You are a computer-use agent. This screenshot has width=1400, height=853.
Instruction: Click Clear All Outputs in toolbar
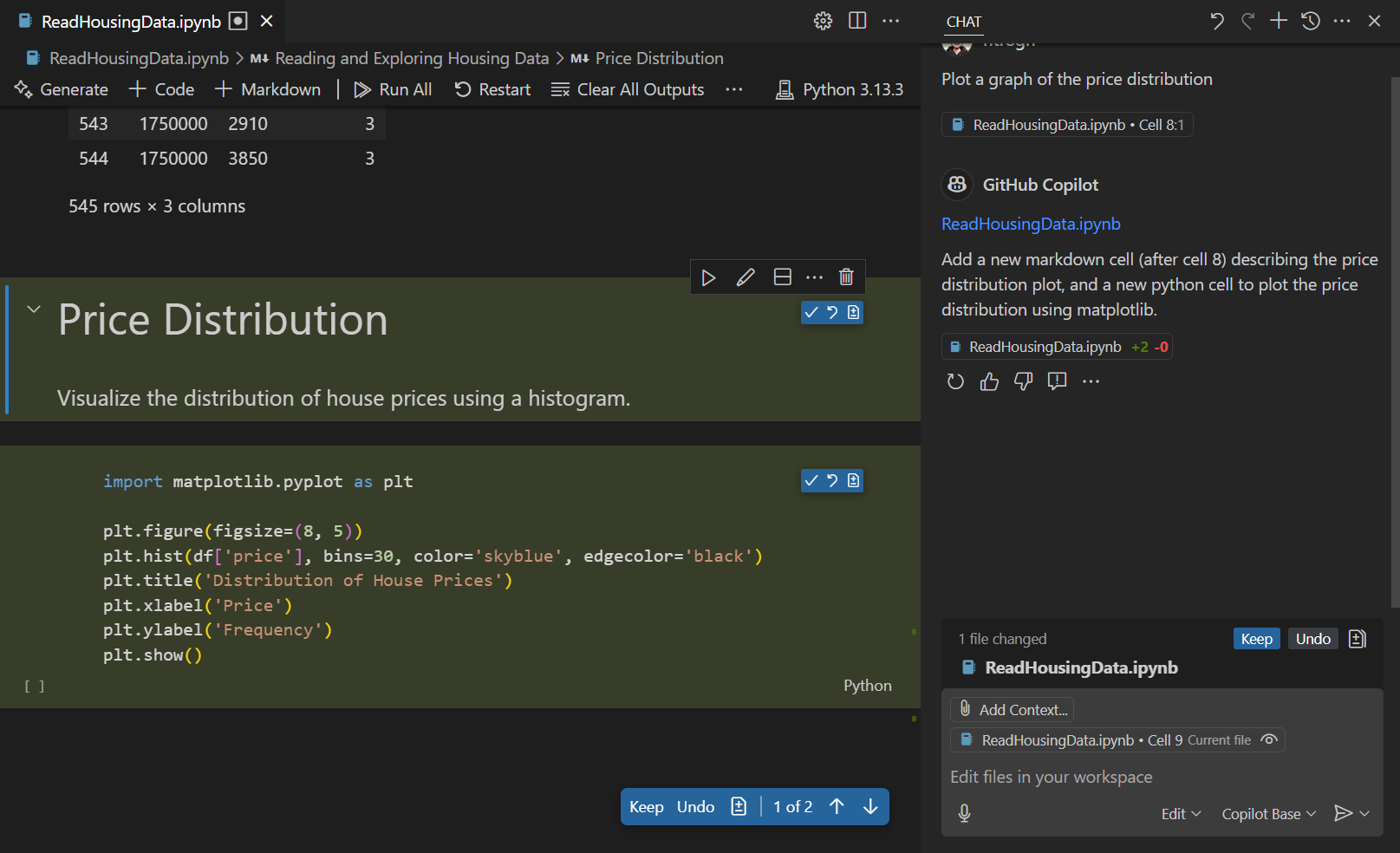point(628,89)
